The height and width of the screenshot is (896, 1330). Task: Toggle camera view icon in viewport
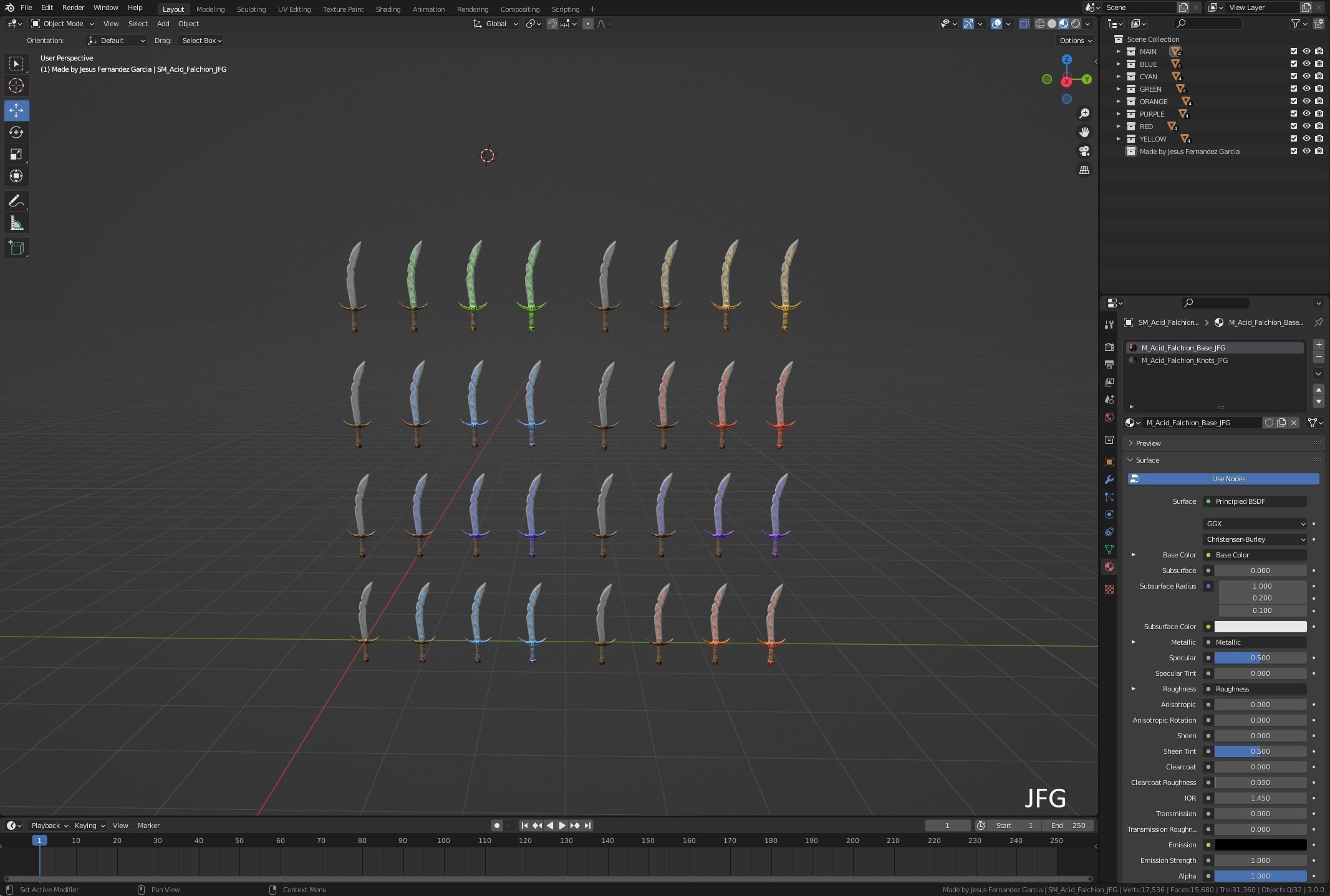point(1084,151)
